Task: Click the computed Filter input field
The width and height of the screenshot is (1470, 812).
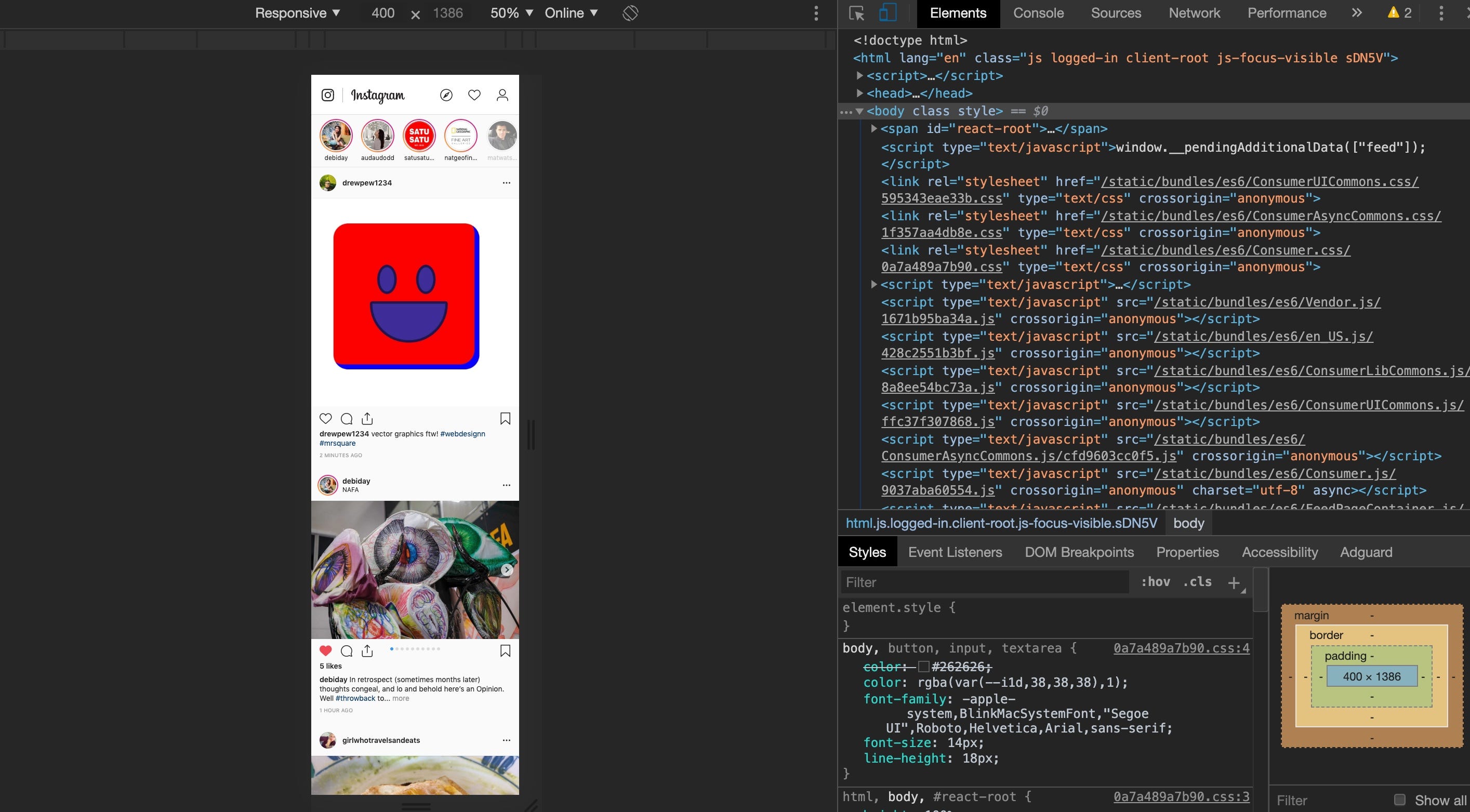Action: click(x=1330, y=800)
